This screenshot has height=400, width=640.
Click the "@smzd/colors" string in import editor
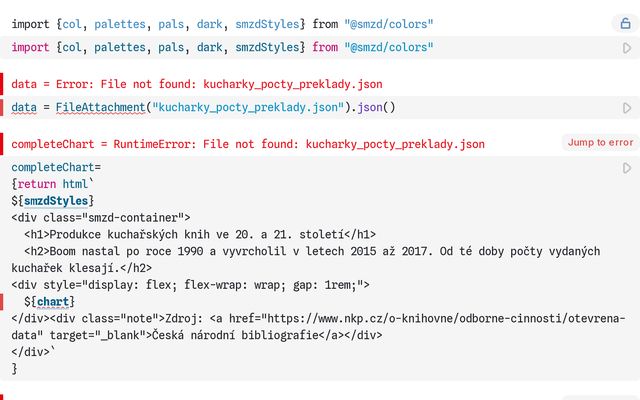pos(389,47)
